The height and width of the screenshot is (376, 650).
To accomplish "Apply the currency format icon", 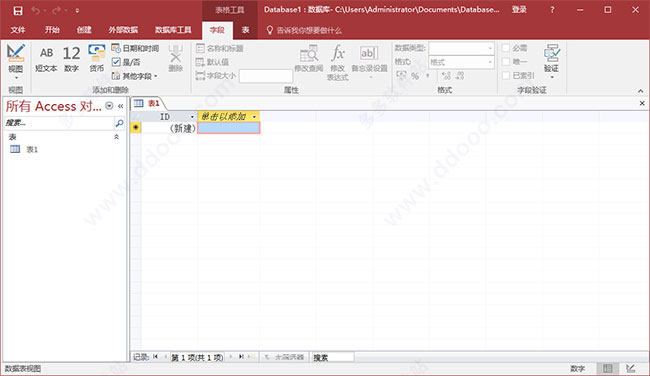I will [401, 75].
